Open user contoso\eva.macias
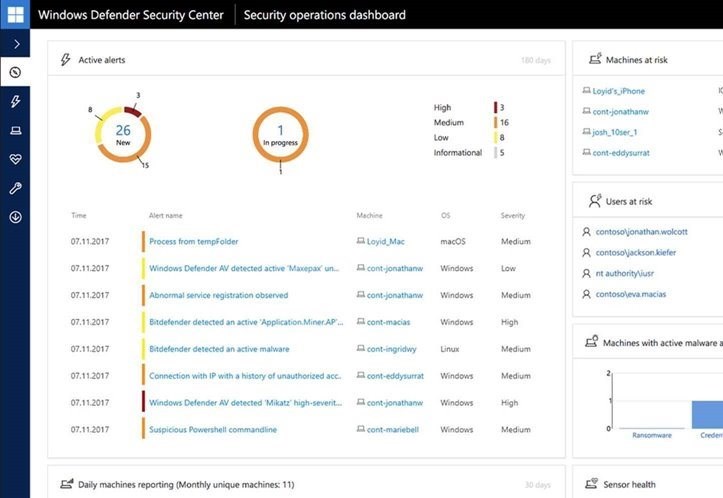 click(x=630, y=294)
